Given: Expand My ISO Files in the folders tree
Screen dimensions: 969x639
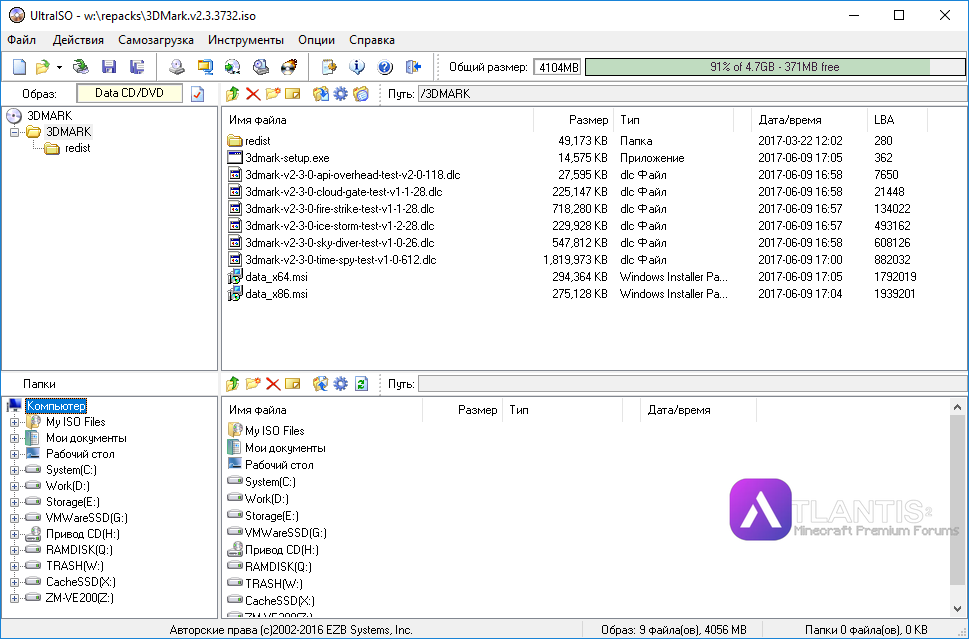Looking at the screenshot, I should point(14,422).
